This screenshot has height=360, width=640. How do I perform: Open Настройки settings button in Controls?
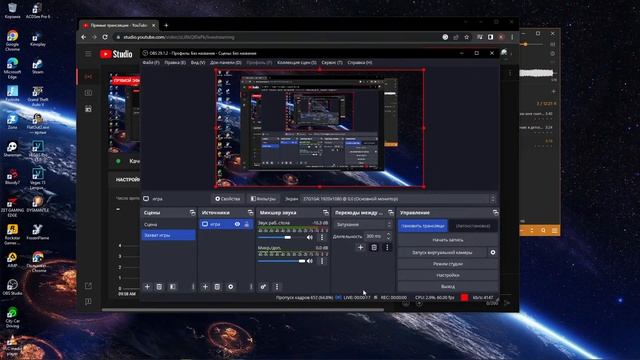click(x=448, y=275)
